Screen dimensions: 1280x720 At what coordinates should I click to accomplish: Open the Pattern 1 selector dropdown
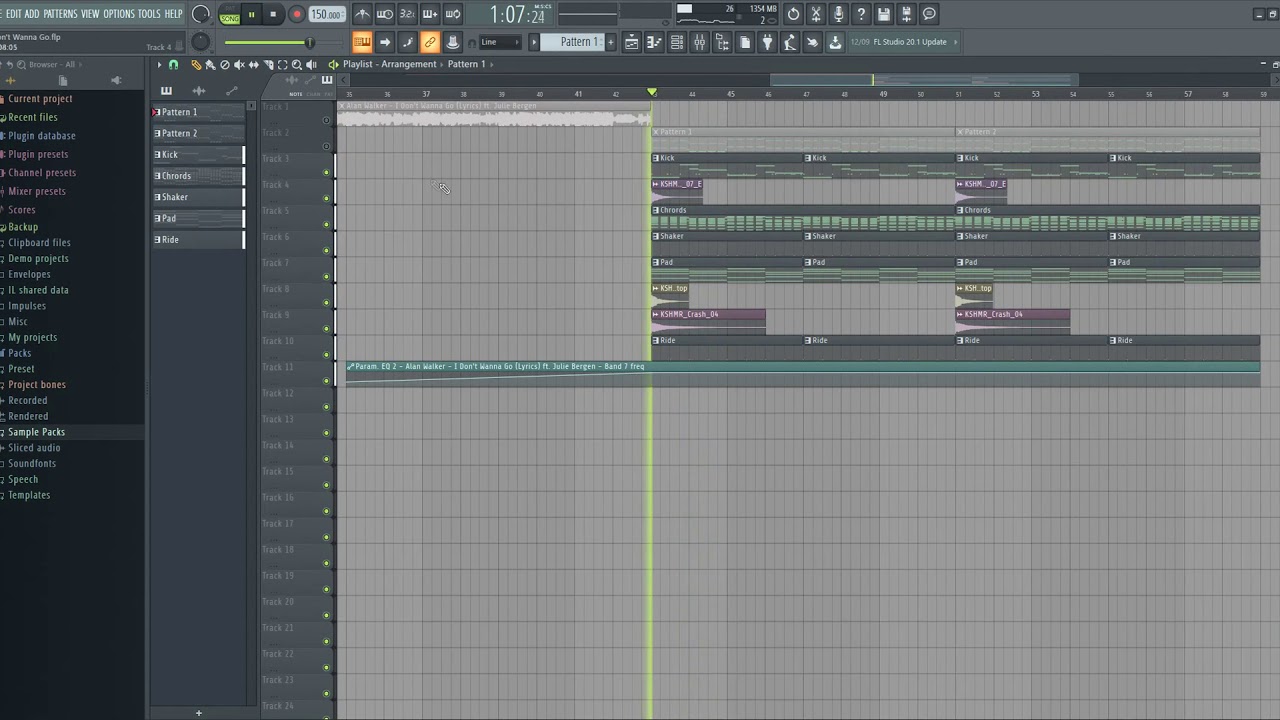point(574,42)
